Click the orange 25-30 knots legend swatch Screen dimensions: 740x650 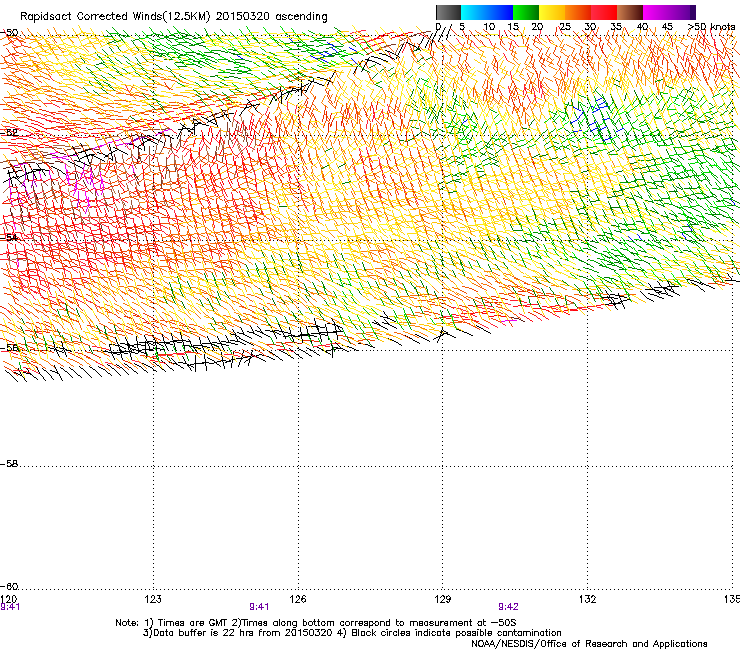[x=578, y=12]
